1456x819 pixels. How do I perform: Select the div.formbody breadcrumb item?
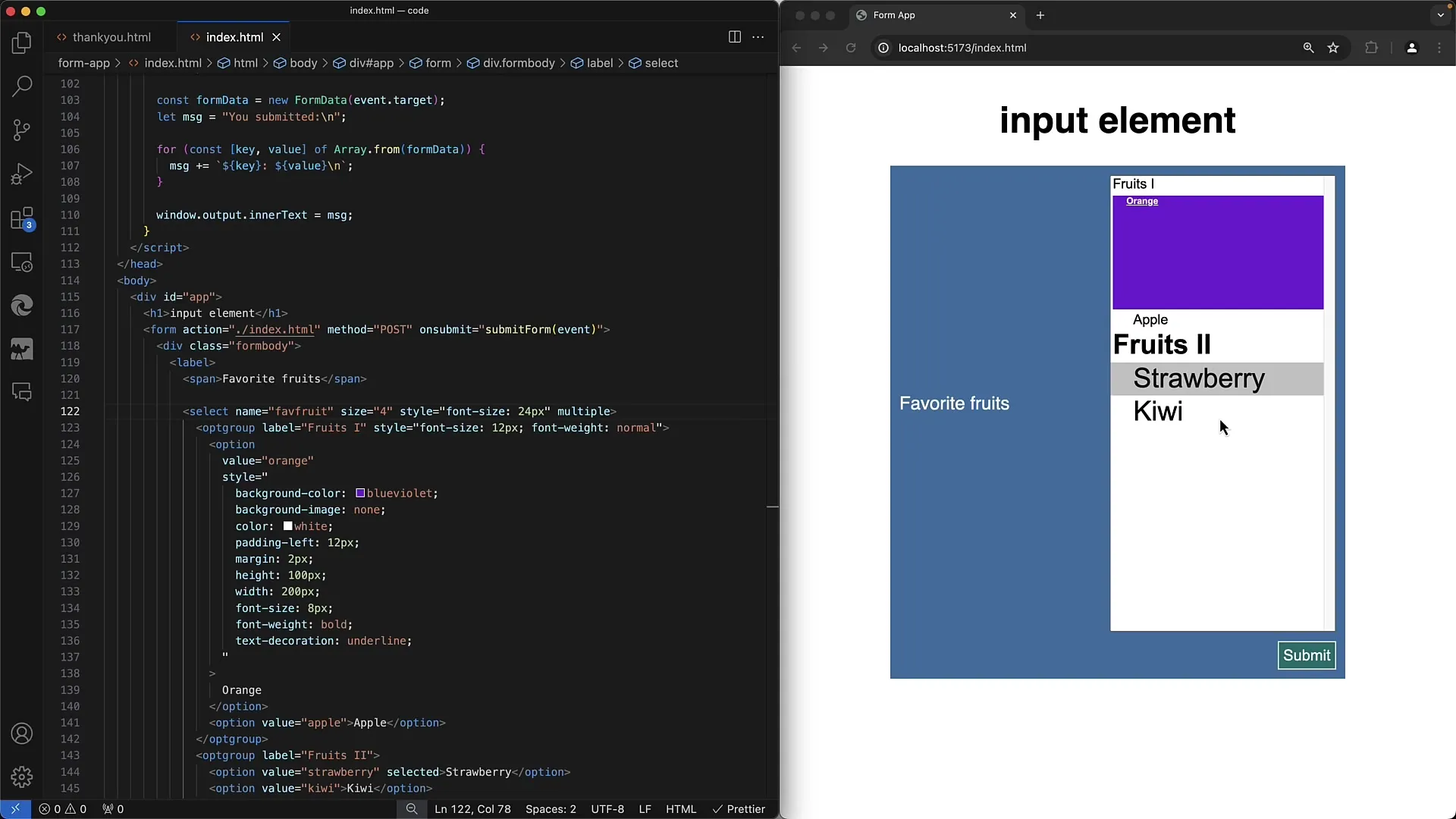(x=518, y=63)
